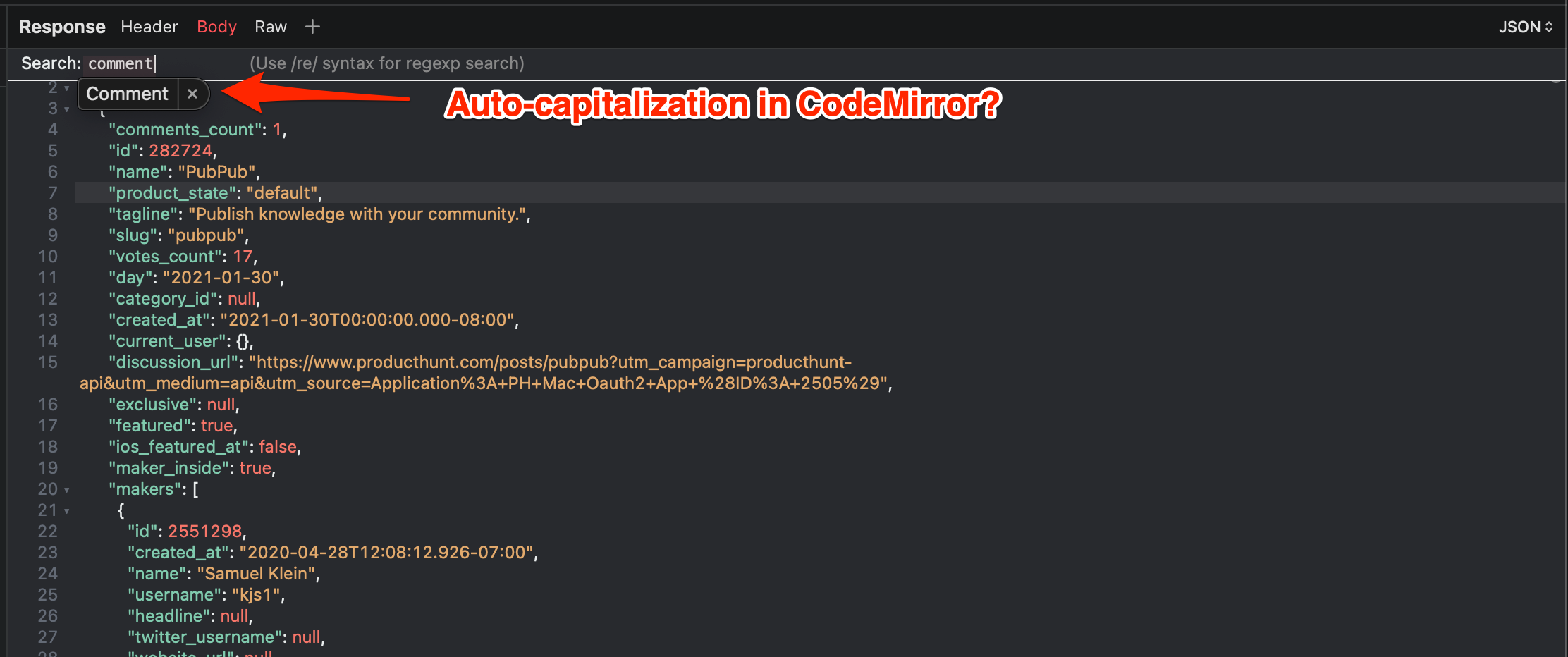Click the Response panel title
This screenshot has width=1568, height=657.
(x=62, y=26)
